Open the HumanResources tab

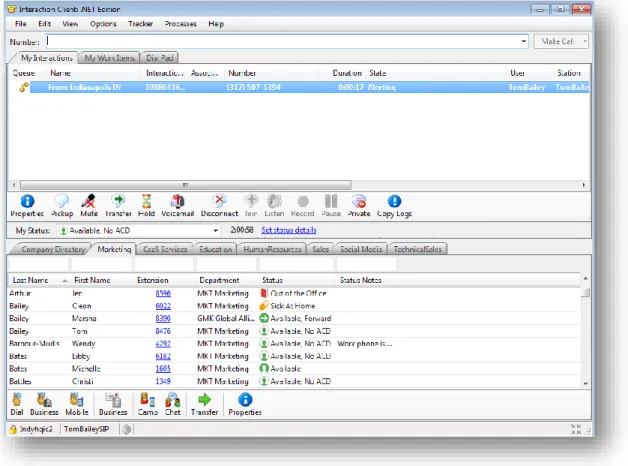pyautogui.click(x=272, y=249)
